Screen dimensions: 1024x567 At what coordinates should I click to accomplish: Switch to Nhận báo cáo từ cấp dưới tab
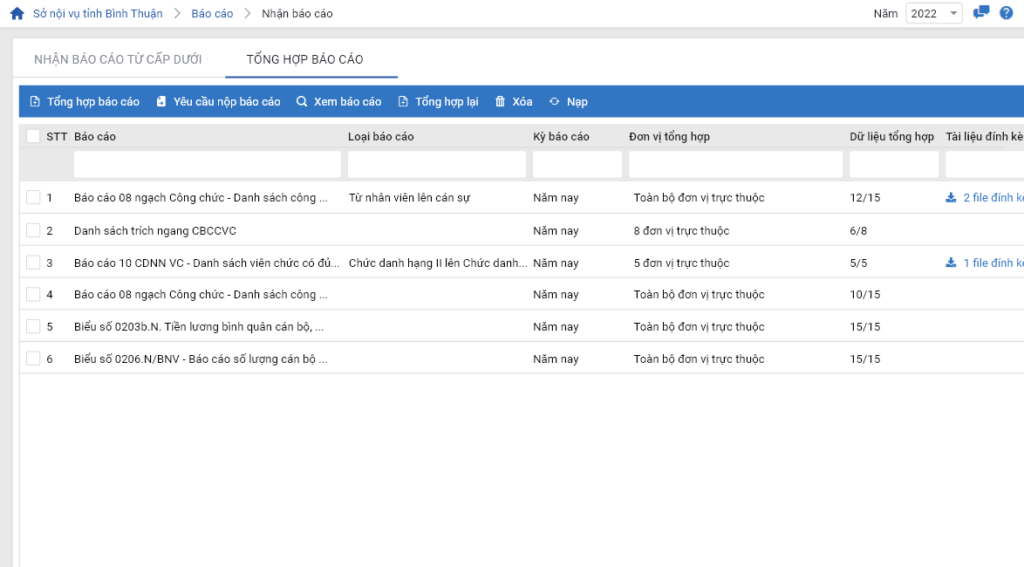click(x=118, y=60)
